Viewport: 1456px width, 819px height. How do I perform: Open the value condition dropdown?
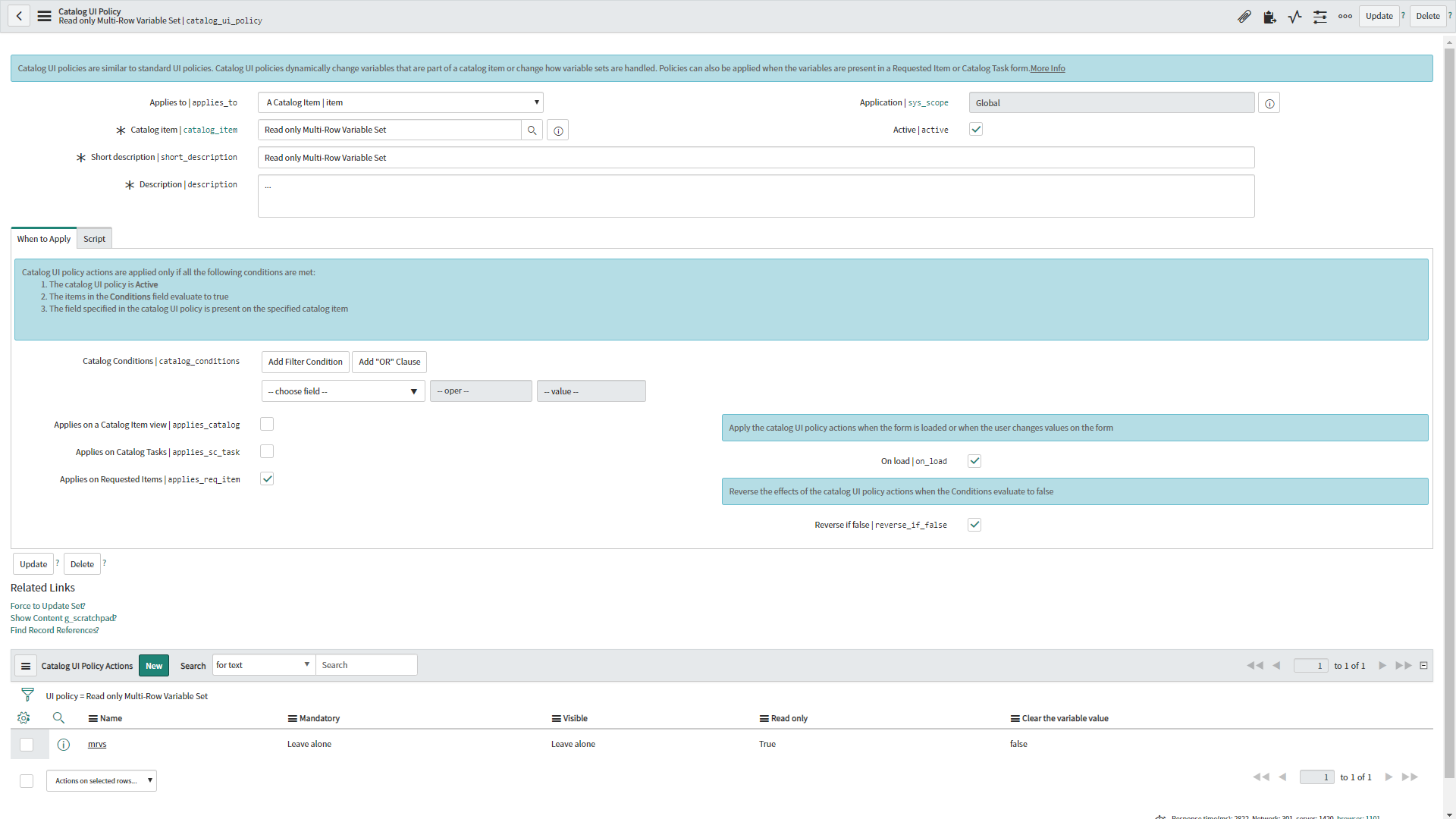point(591,391)
